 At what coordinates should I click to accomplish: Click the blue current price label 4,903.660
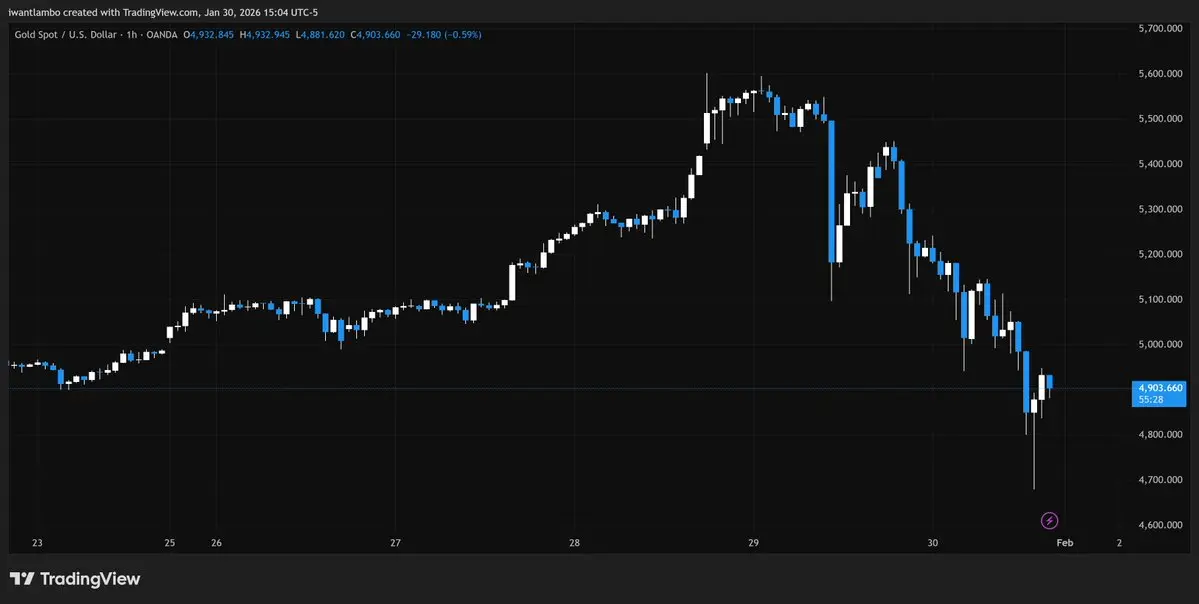pos(1159,388)
